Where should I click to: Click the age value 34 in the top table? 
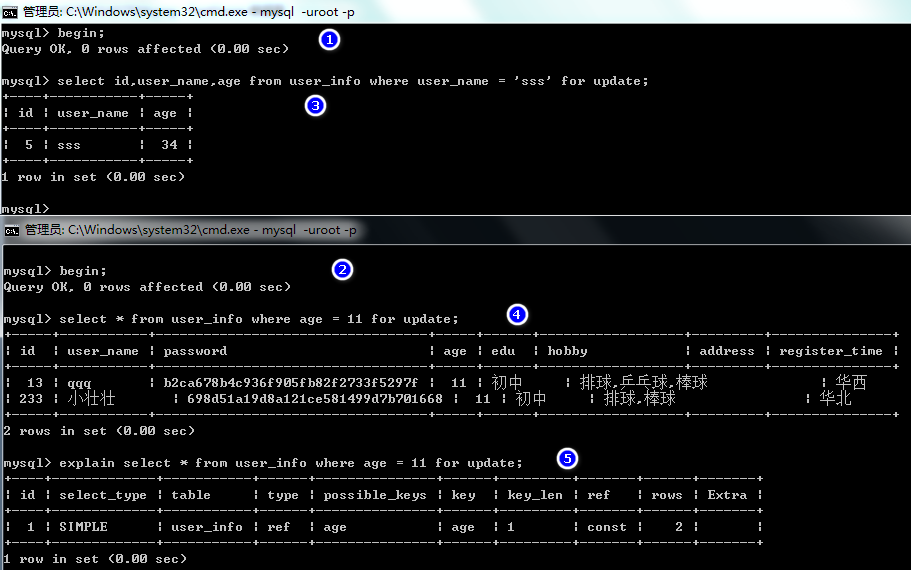pos(169,145)
